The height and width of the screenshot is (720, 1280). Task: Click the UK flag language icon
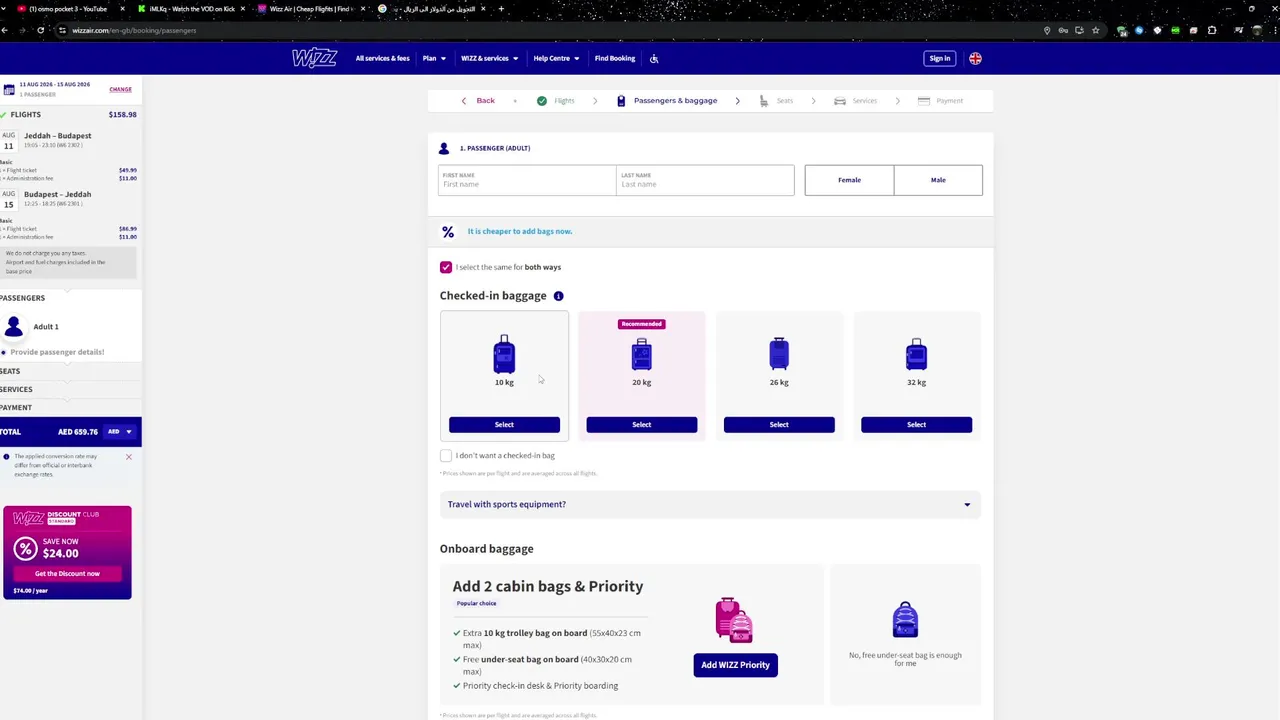coord(975,58)
